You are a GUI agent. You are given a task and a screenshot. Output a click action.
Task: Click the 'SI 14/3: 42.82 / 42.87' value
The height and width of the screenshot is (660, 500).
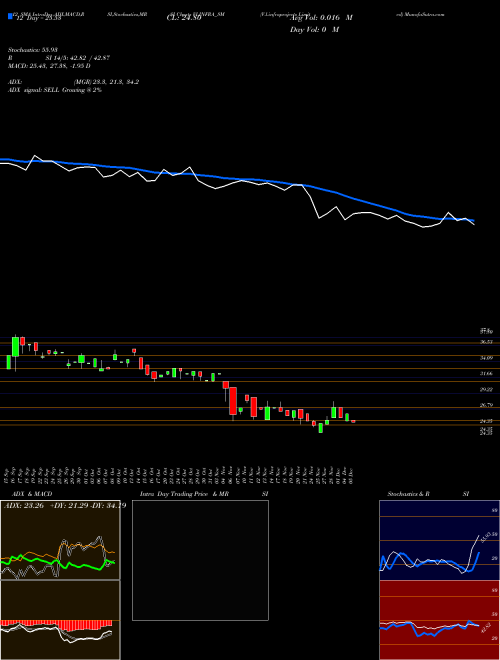point(78,58)
